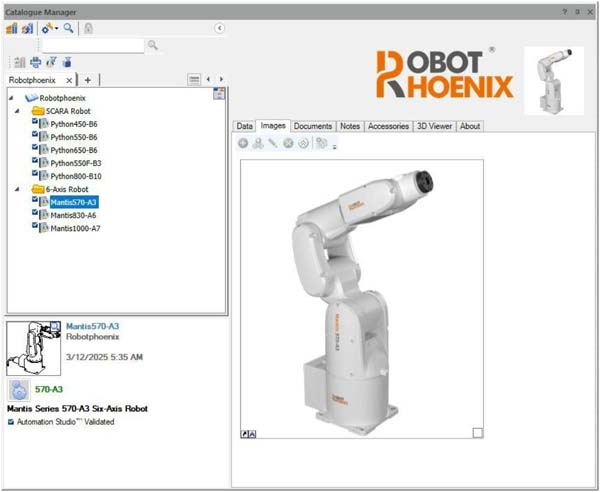Image resolution: width=600 pixels, height=492 pixels.
Task: Click the image settings gears icon
Action: tap(322, 143)
